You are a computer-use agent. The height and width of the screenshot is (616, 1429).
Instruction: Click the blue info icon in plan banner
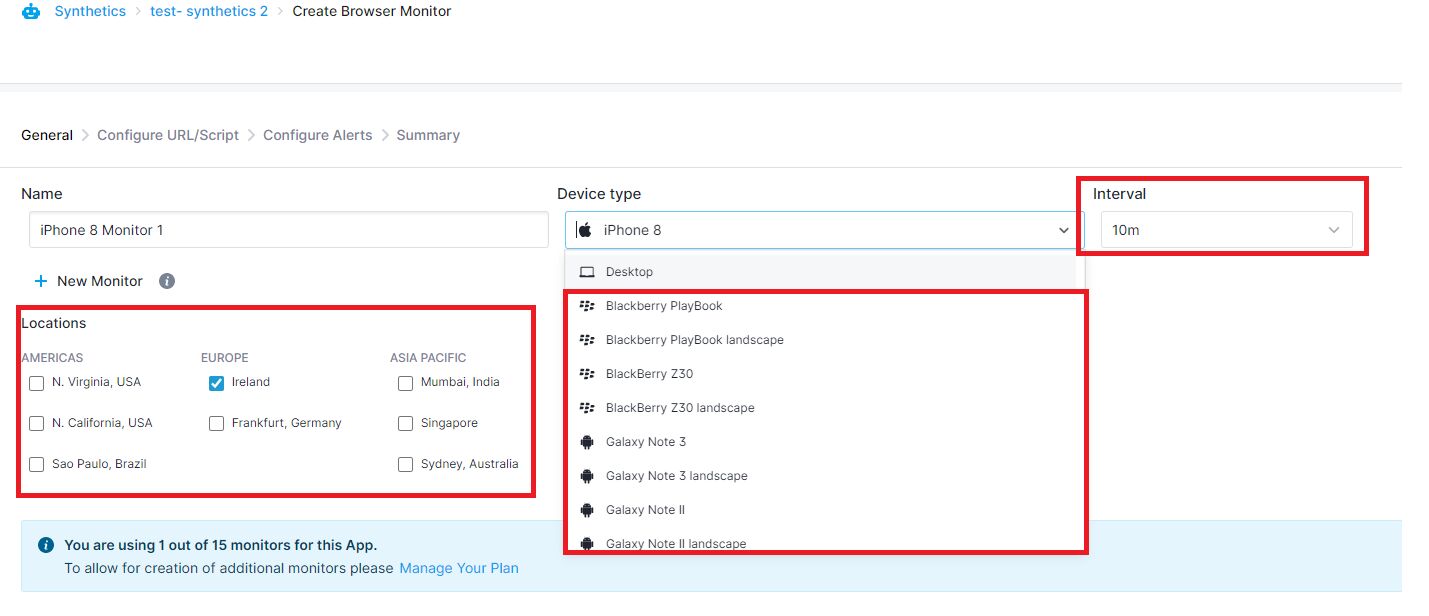click(46, 545)
